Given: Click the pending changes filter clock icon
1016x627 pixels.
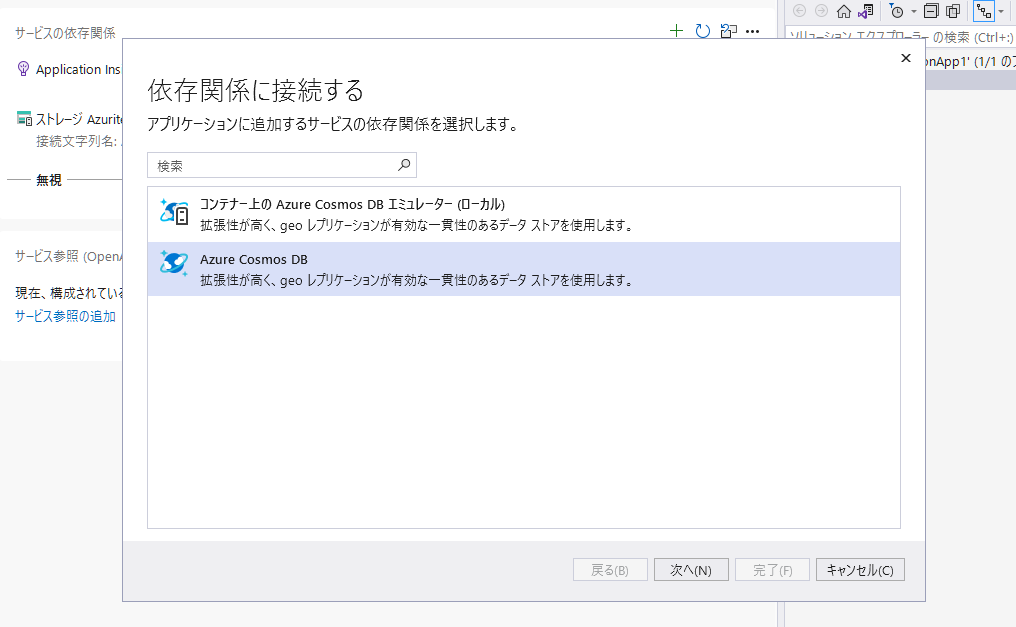Looking at the screenshot, I should tap(897, 11).
